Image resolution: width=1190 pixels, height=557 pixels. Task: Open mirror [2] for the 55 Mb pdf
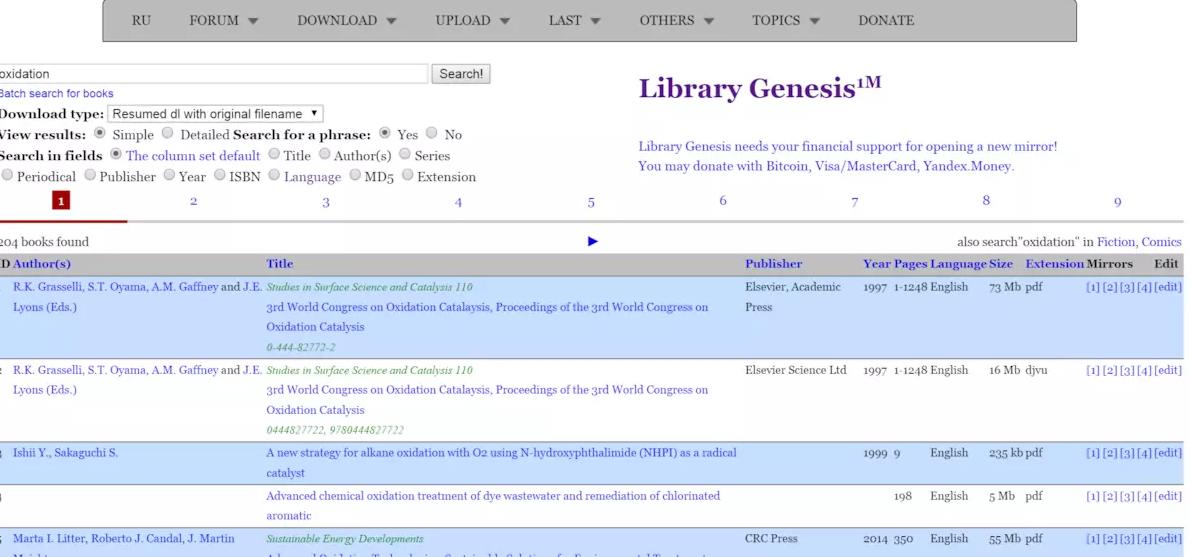(1110, 539)
